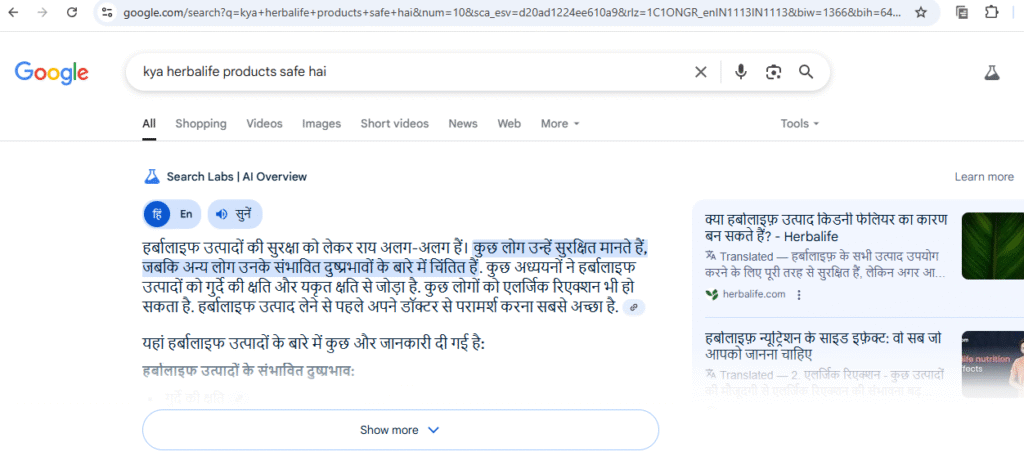Search by image with the Lens icon
This screenshot has width=1024, height=456.
774,72
